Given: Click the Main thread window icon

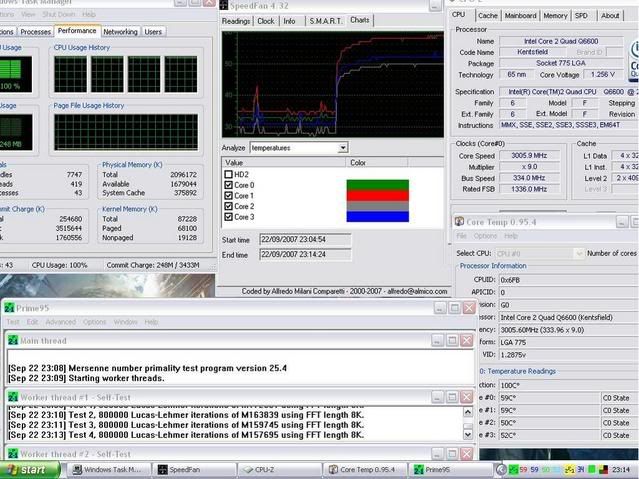Looking at the screenshot, I should pos(13,340).
